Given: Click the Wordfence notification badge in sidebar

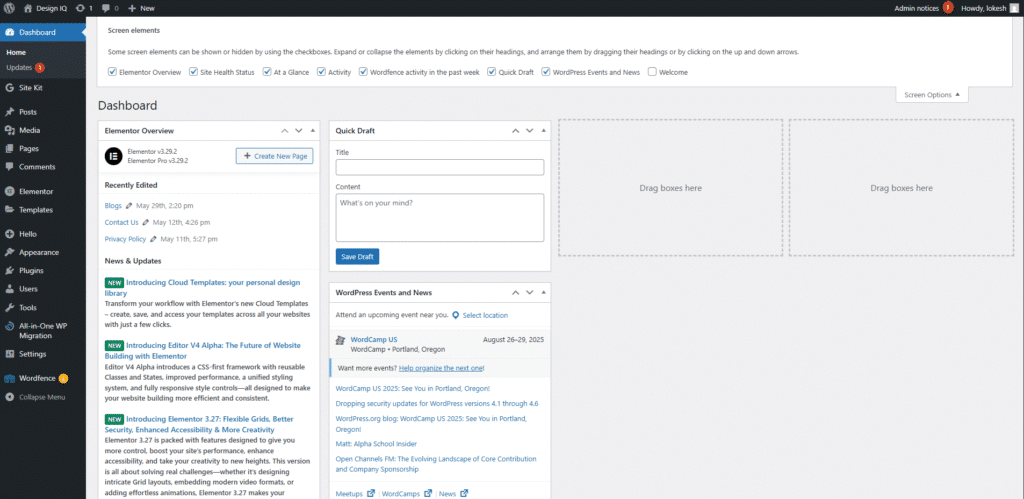Looking at the screenshot, I should (63, 378).
